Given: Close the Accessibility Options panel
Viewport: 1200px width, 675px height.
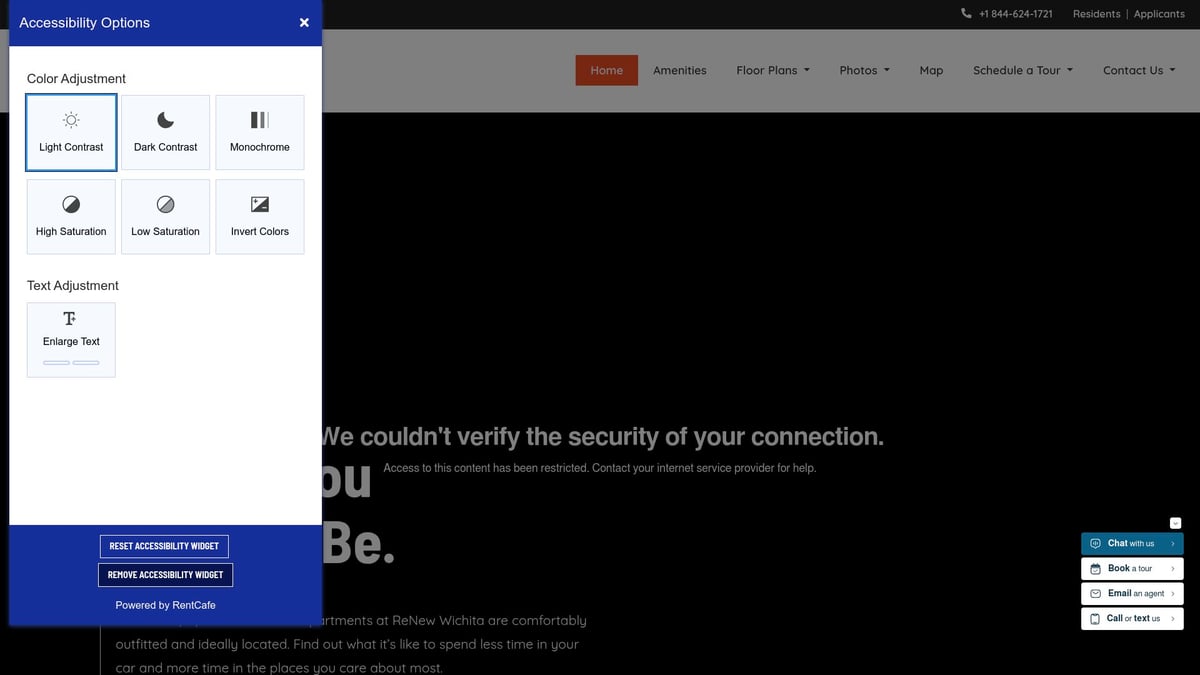Looking at the screenshot, I should pos(304,23).
